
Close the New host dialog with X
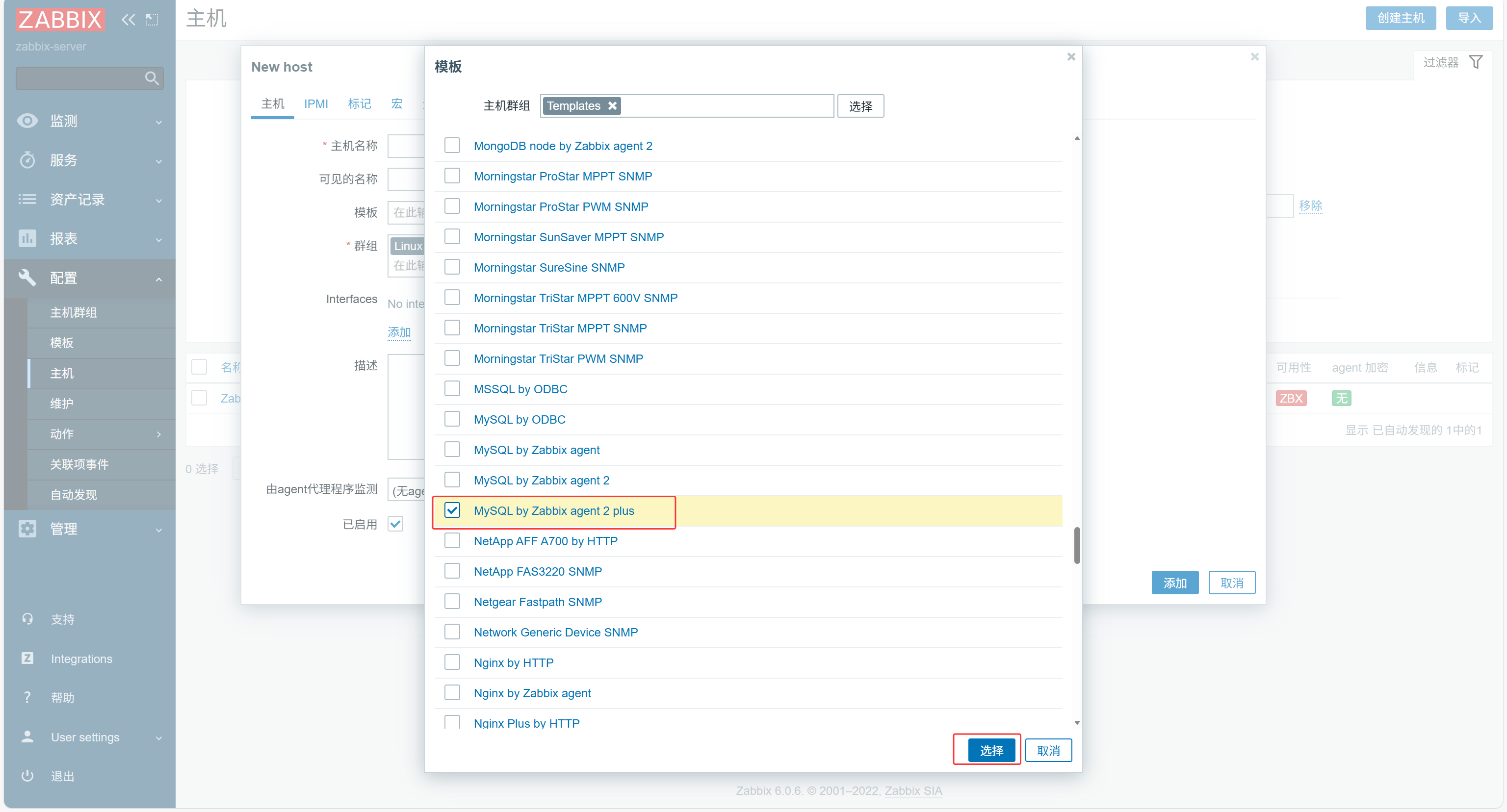1254,57
